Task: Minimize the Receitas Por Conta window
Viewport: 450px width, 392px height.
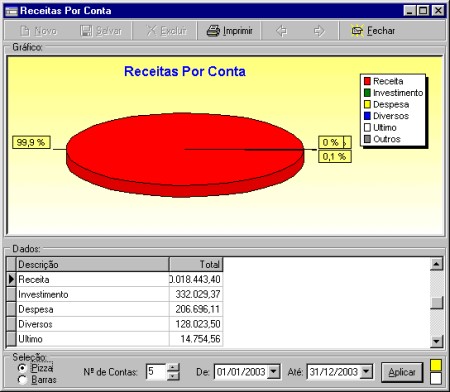Action: point(410,11)
